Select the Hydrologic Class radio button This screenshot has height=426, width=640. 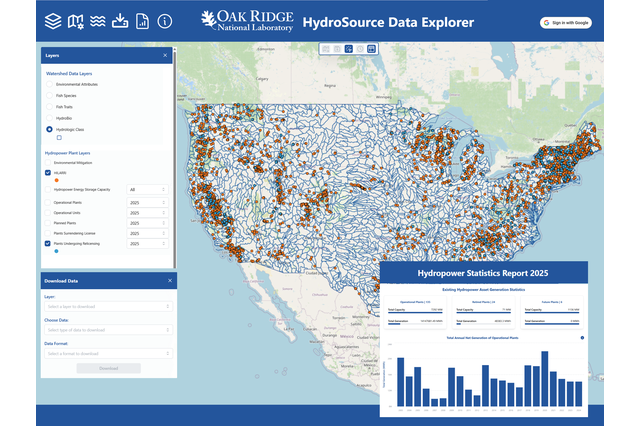pyautogui.click(x=49, y=129)
